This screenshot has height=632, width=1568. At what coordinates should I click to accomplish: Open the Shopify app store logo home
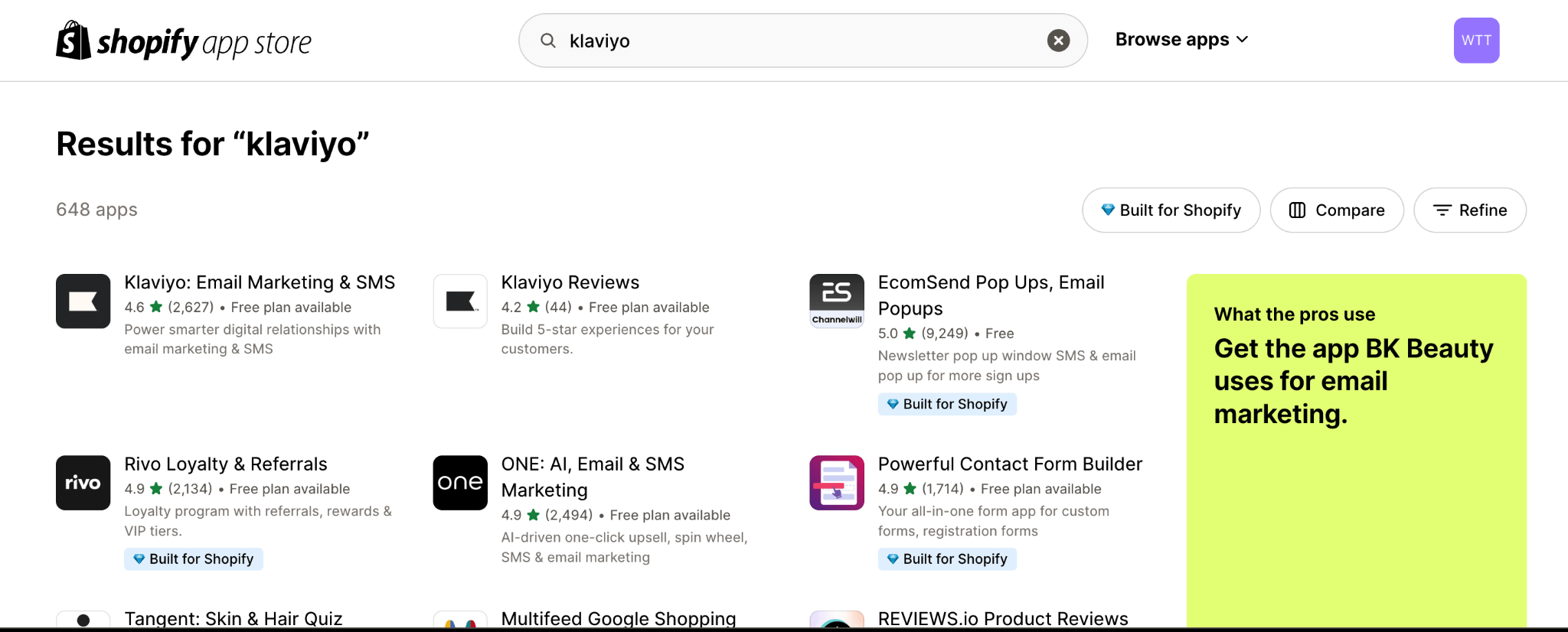(184, 41)
